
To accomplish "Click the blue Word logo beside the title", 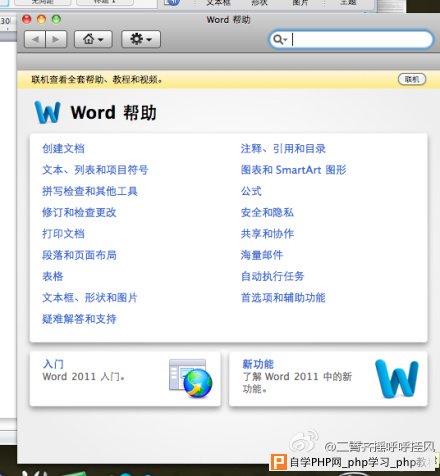I will pyautogui.click(x=48, y=112).
